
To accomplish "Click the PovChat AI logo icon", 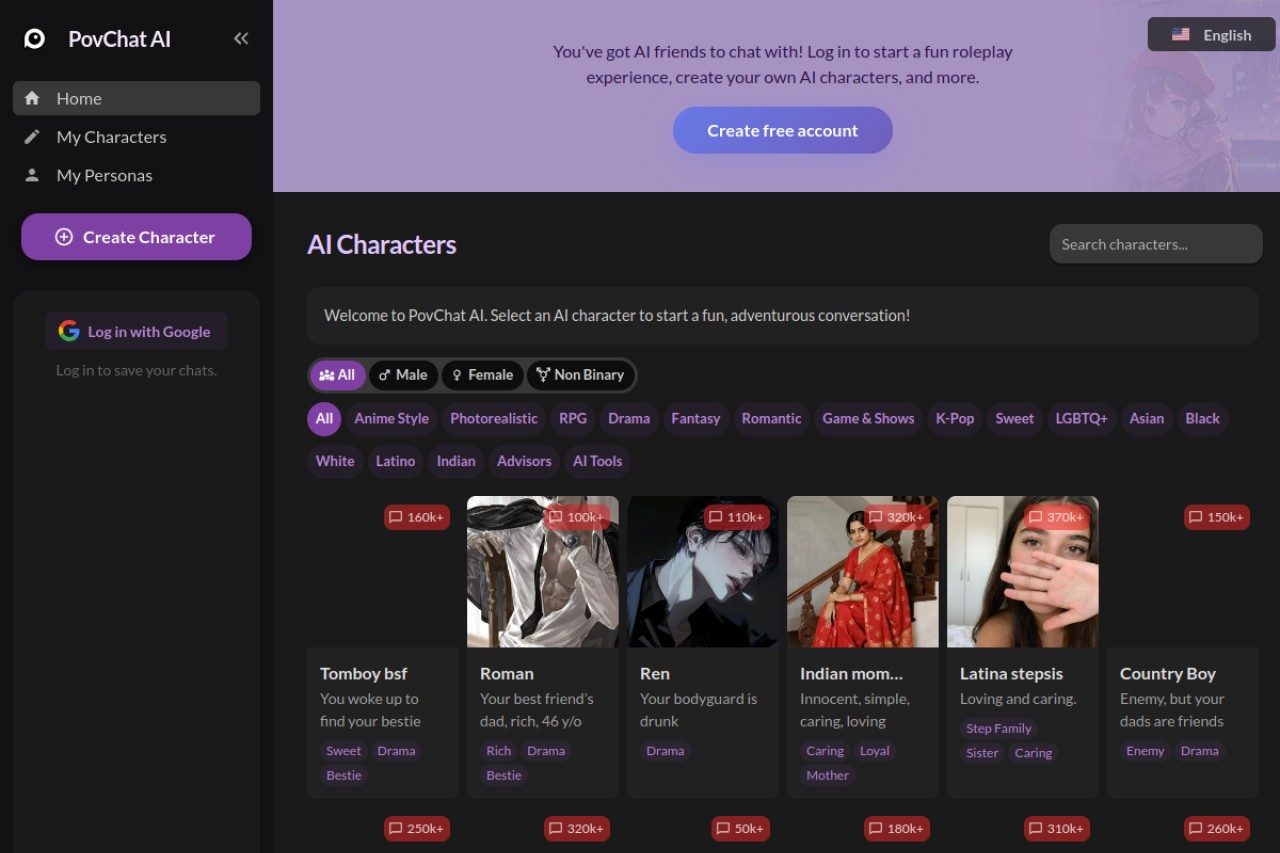I will pos(35,39).
